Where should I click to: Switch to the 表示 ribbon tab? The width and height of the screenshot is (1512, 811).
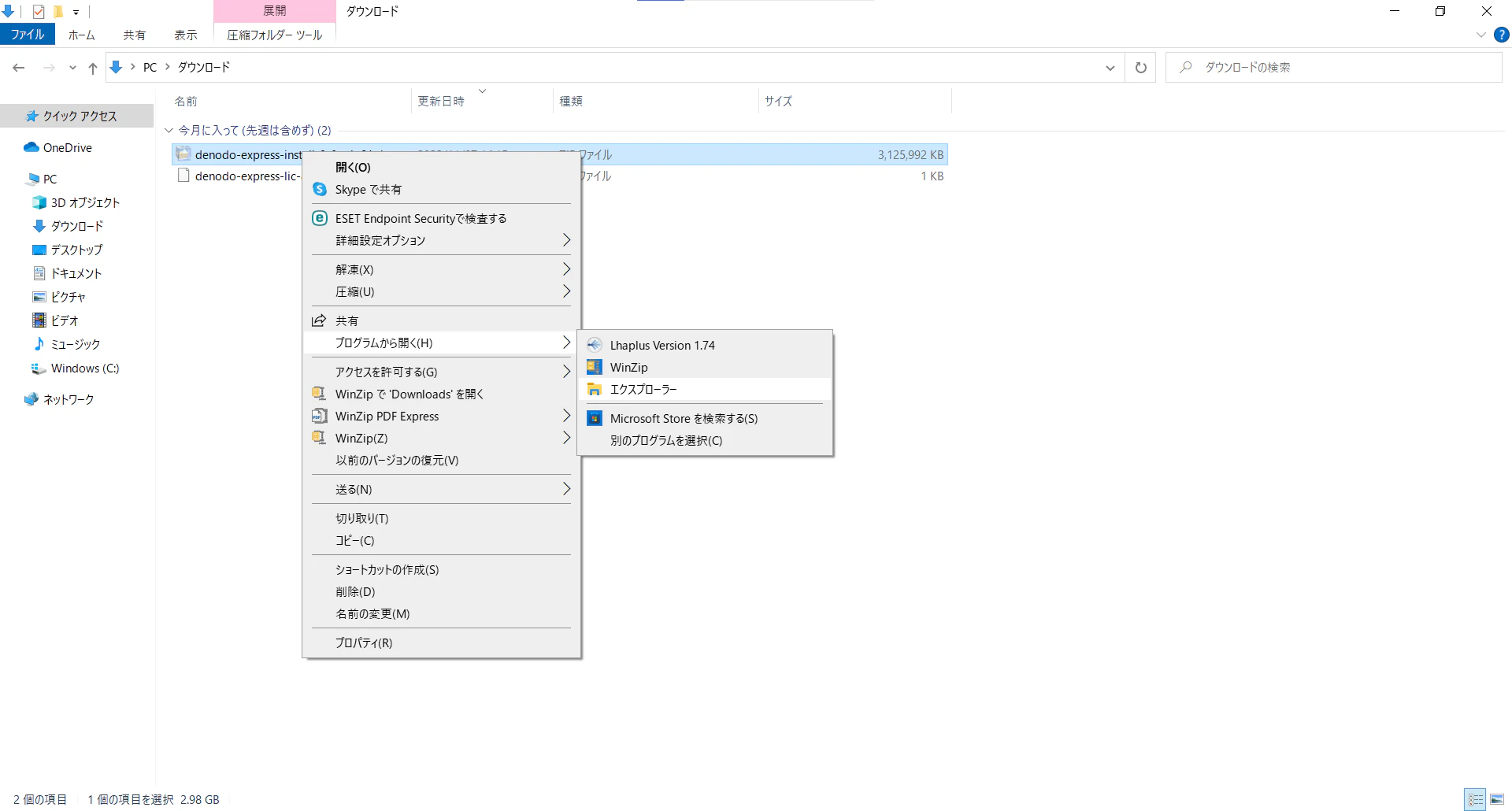tap(186, 35)
